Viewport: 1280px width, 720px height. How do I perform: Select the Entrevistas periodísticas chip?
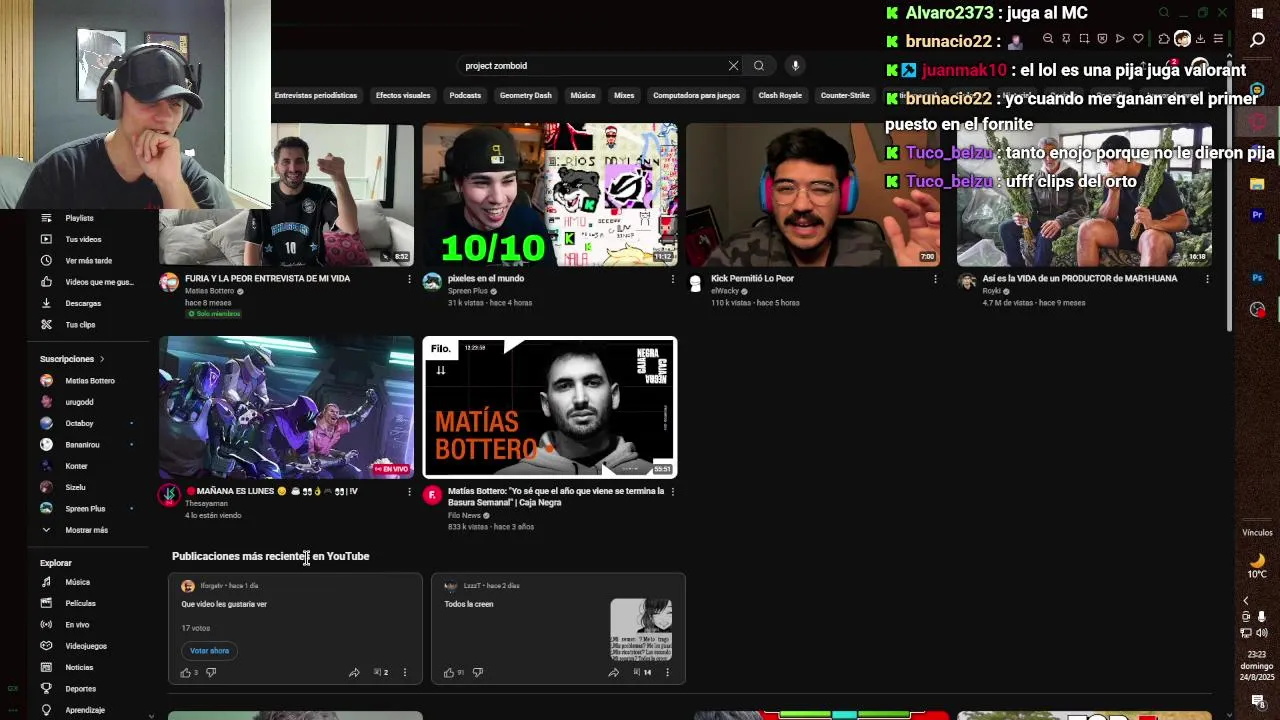pyautogui.click(x=315, y=96)
